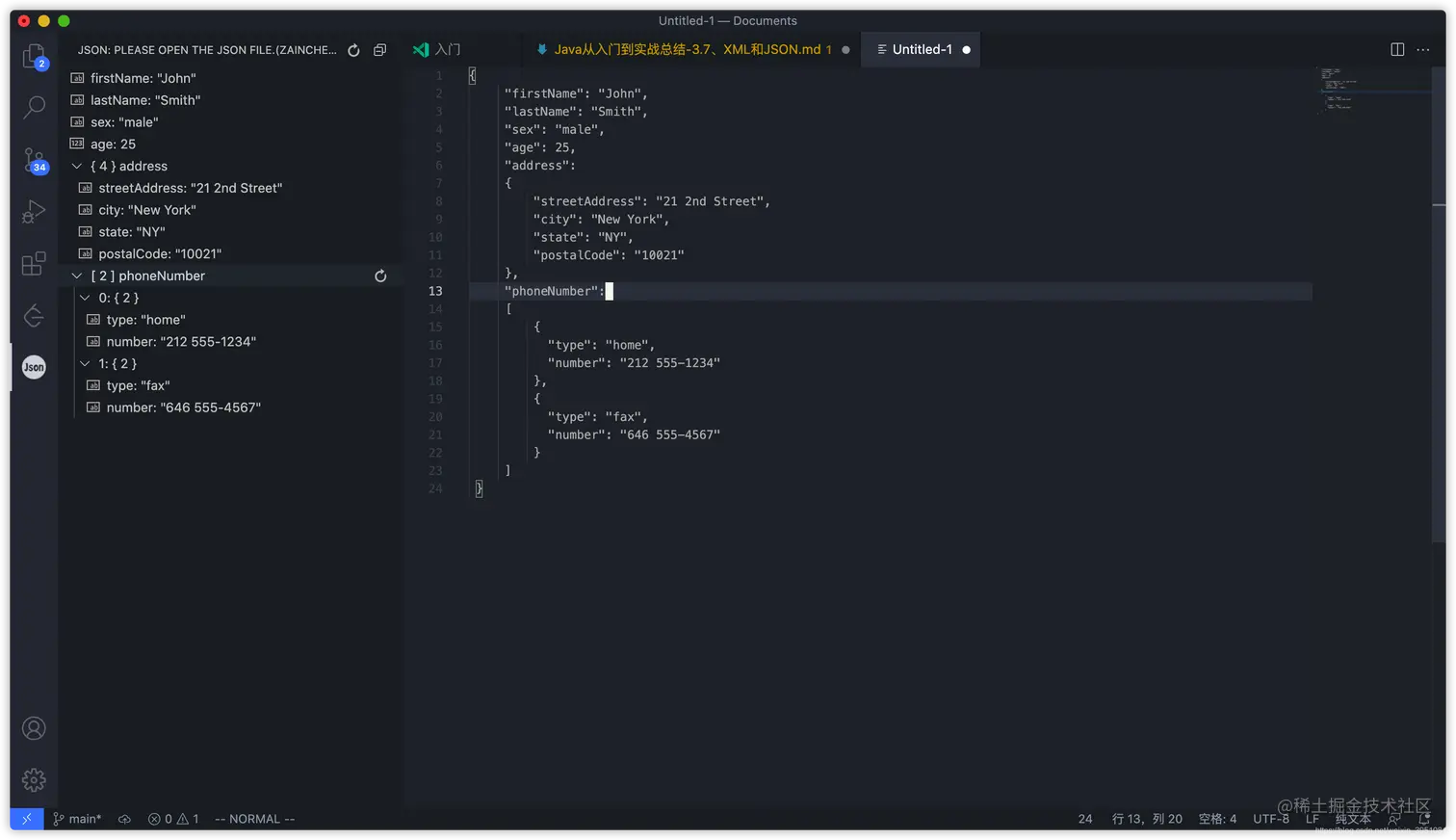Collapse all nodes in JSON sidebar header

(380, 50)
